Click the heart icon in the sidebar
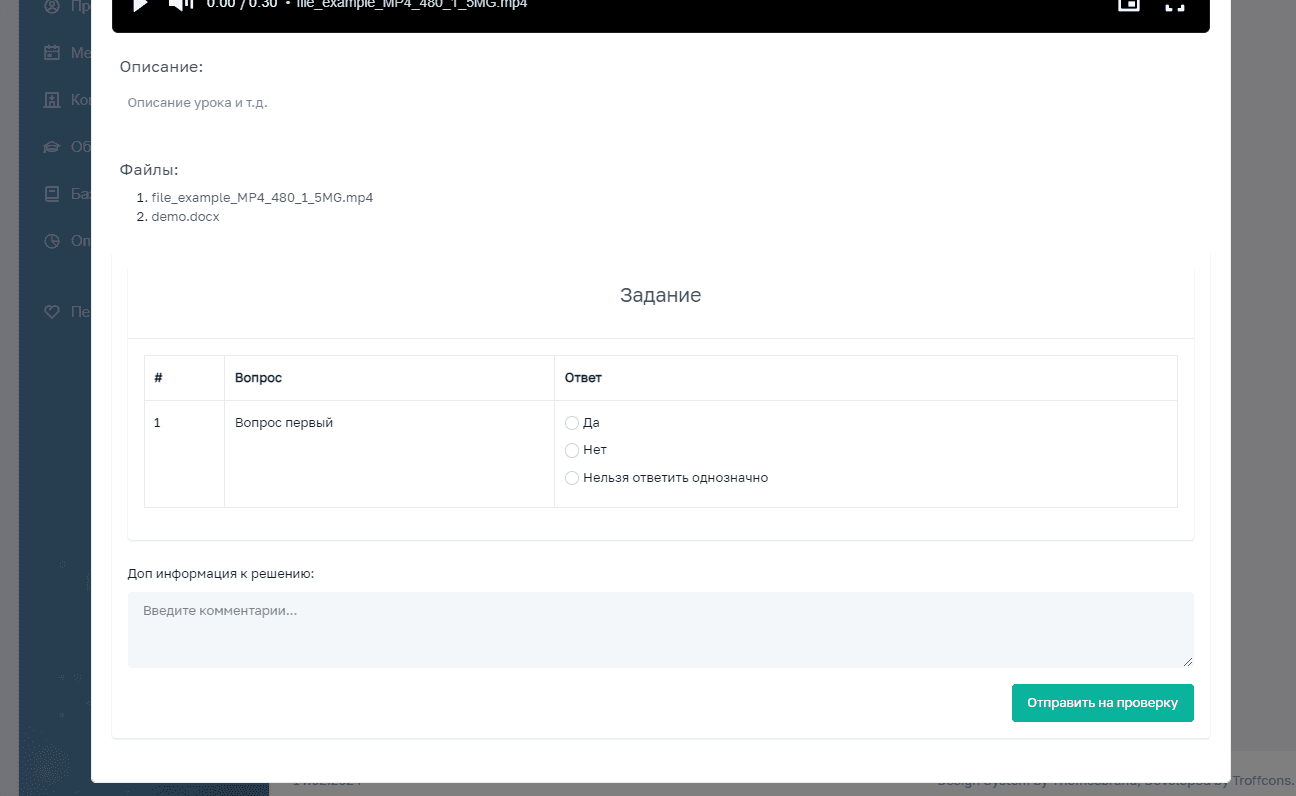 (52, 312)
